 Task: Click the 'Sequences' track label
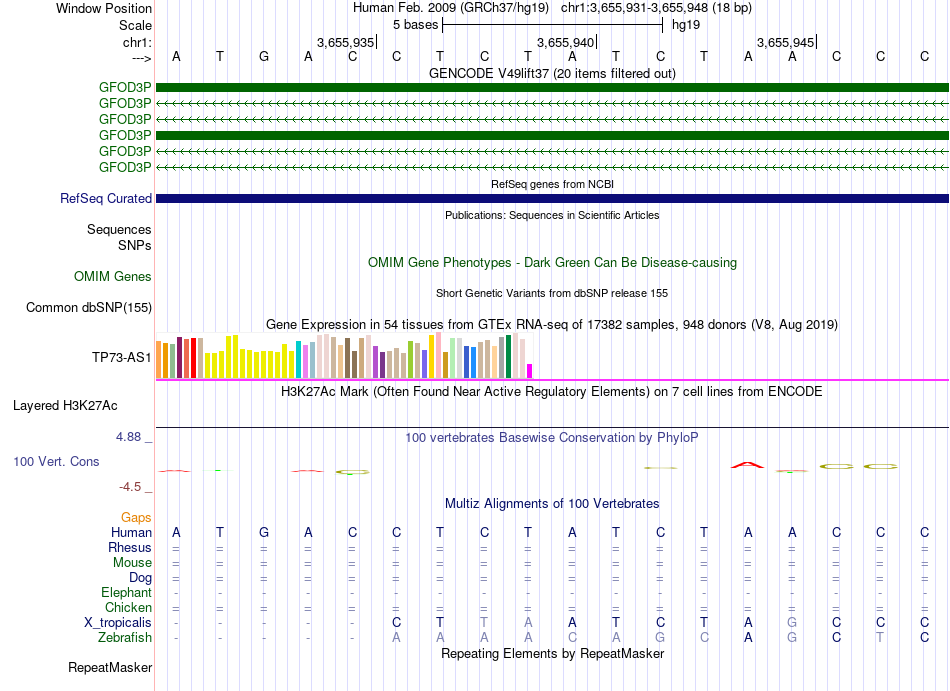pos(119,230)
